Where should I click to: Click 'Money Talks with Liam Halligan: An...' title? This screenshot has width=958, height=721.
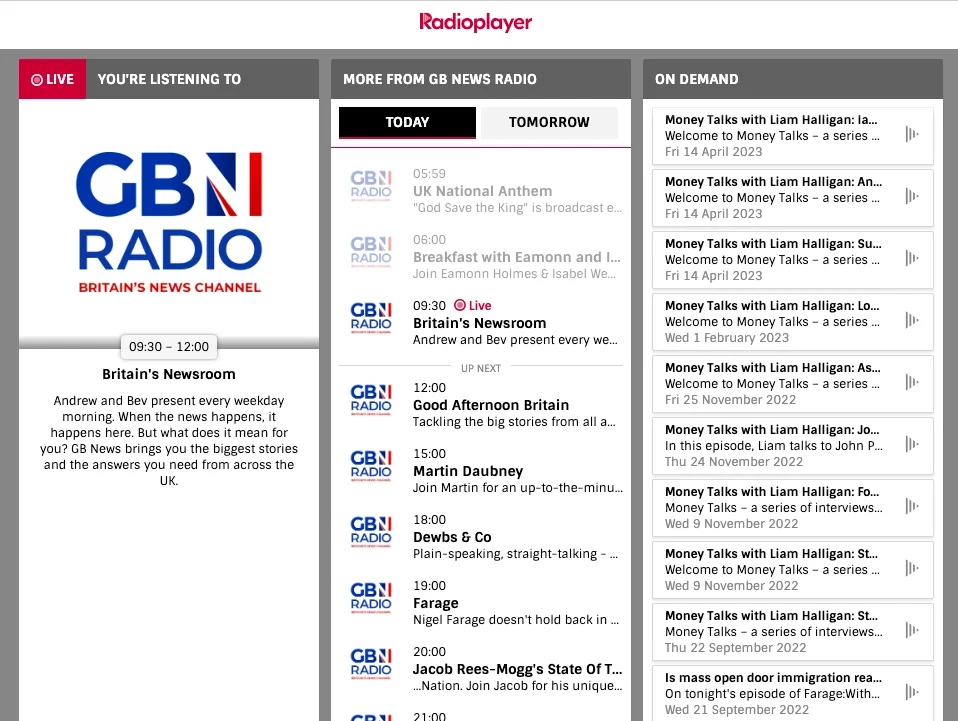(773, 181)
